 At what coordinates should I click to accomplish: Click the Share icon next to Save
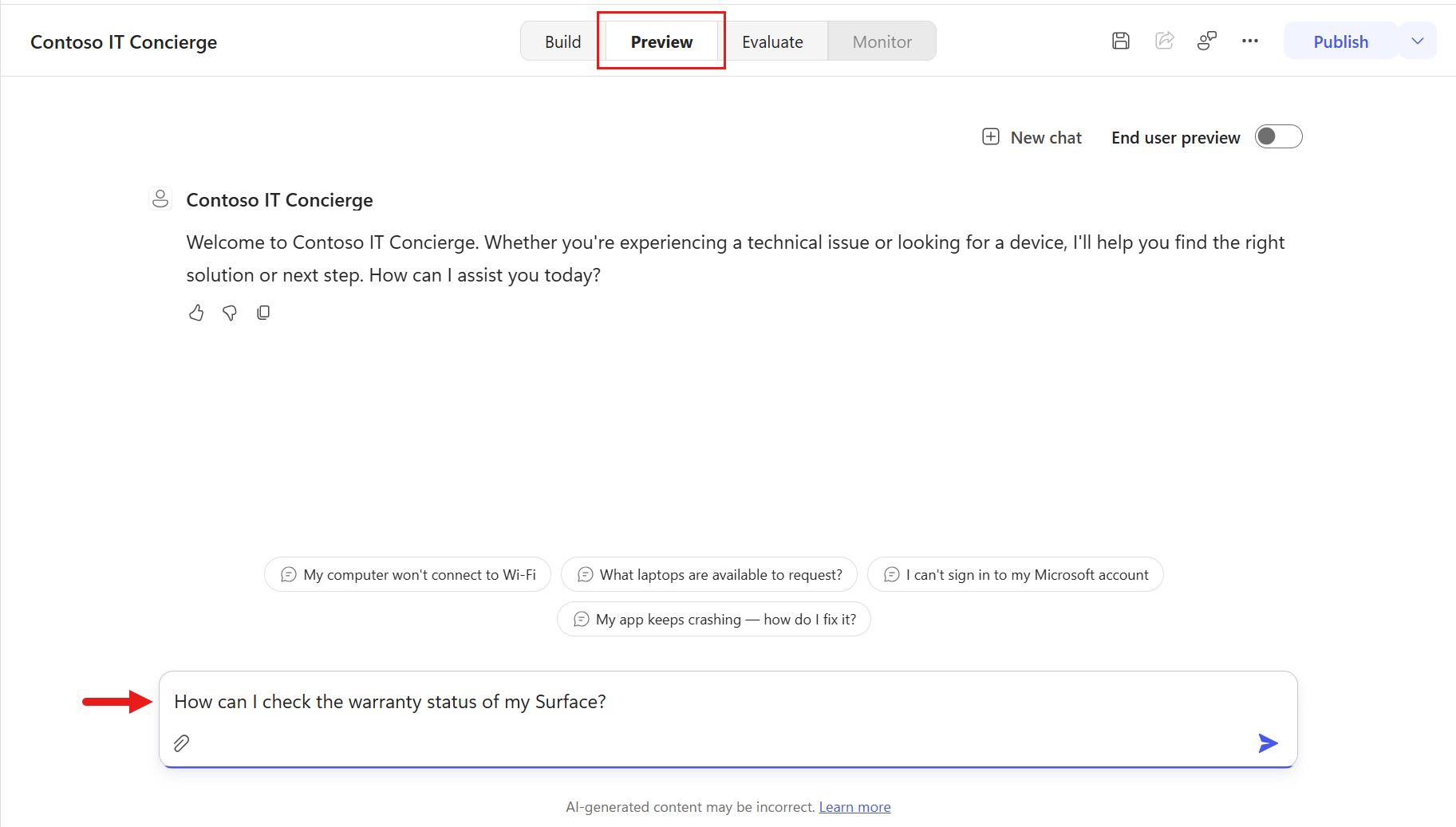tap(1165, 41)
